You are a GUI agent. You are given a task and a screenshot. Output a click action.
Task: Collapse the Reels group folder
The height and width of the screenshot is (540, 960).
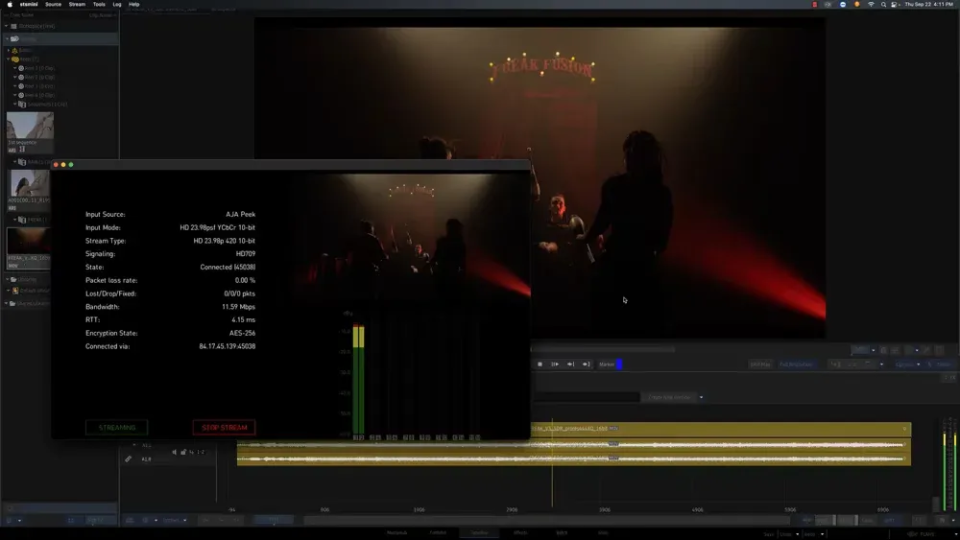pyautogui.click(x=9, y=59)
